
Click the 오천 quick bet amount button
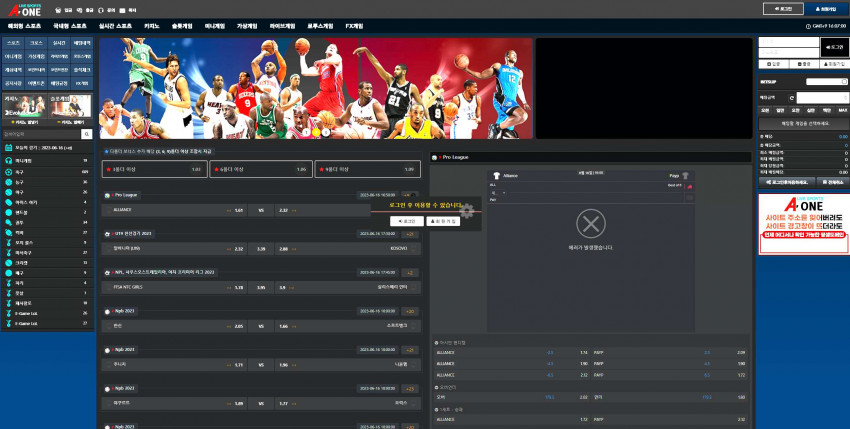pos(765,110)
